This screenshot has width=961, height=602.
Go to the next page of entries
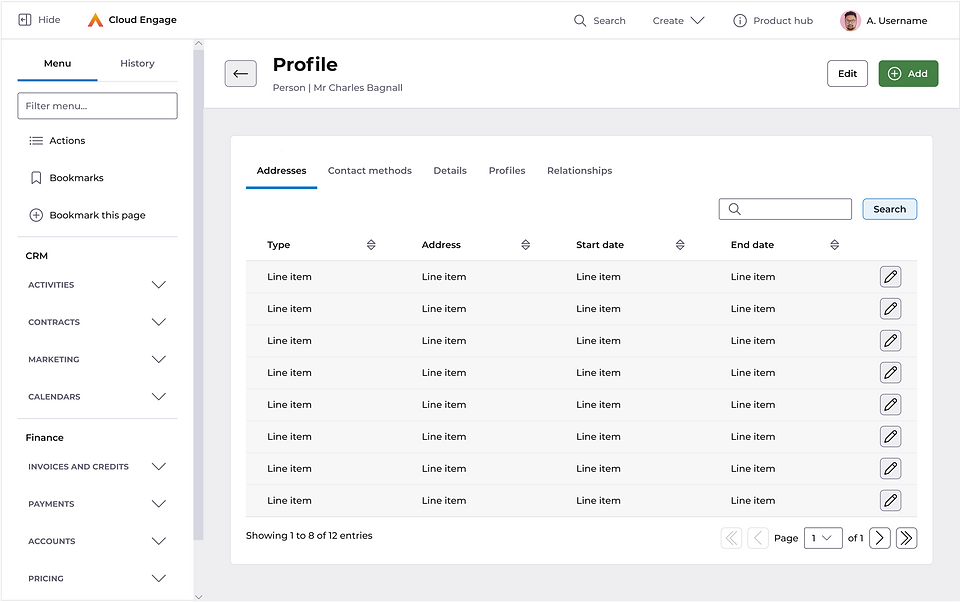tap(879, 538)
